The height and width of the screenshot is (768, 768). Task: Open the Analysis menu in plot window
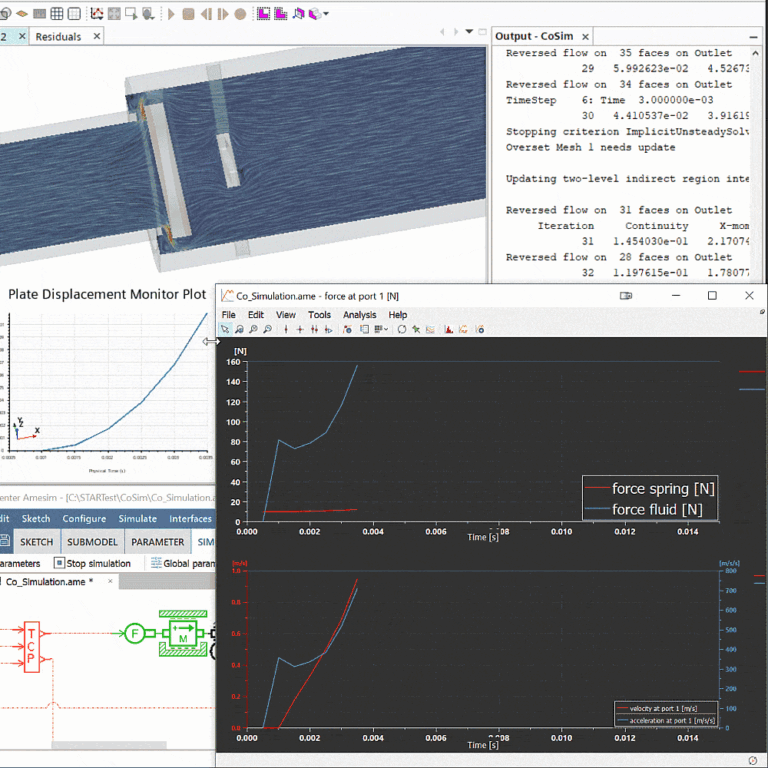[x=359, y=314]
